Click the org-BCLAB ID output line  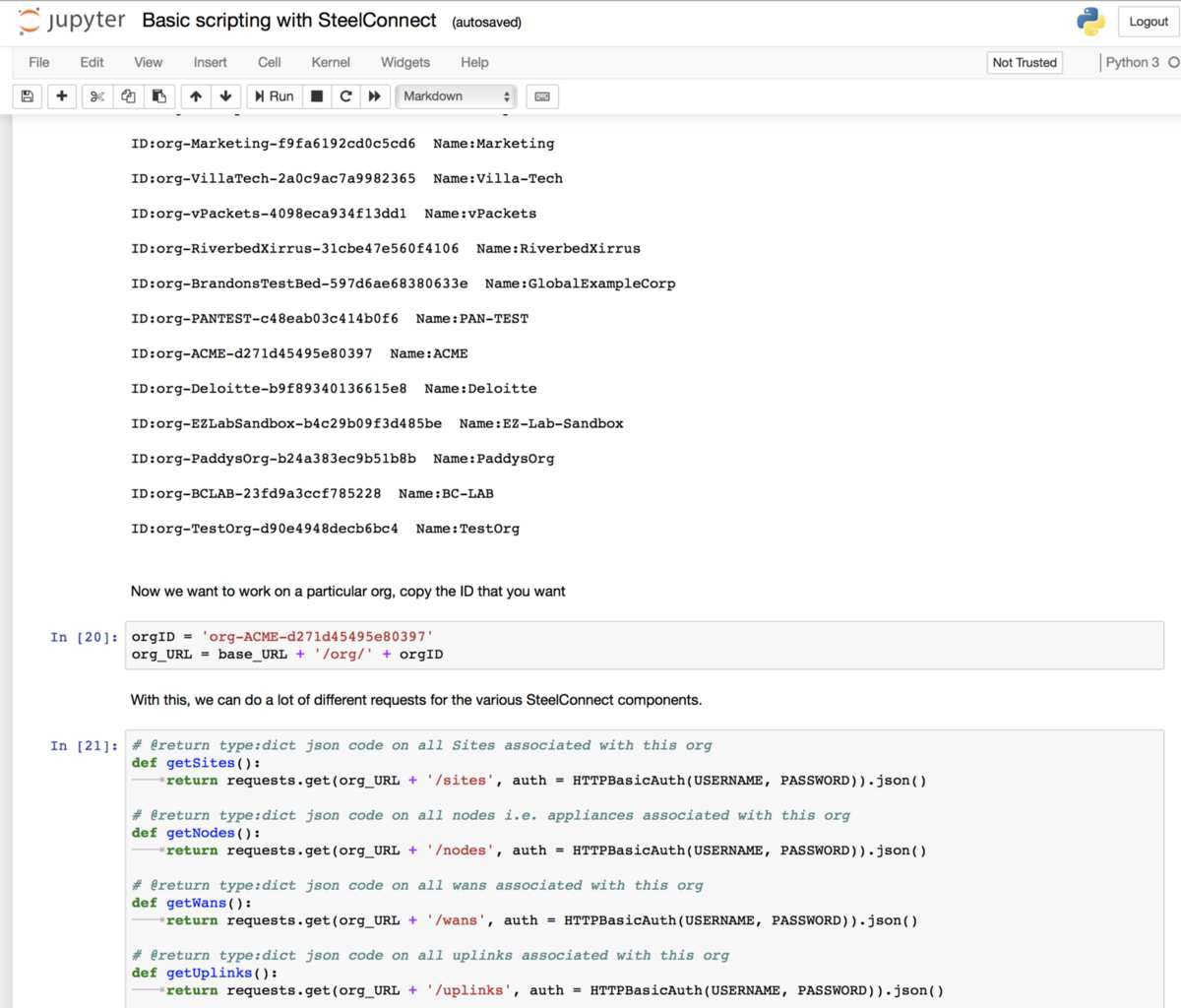312,493
